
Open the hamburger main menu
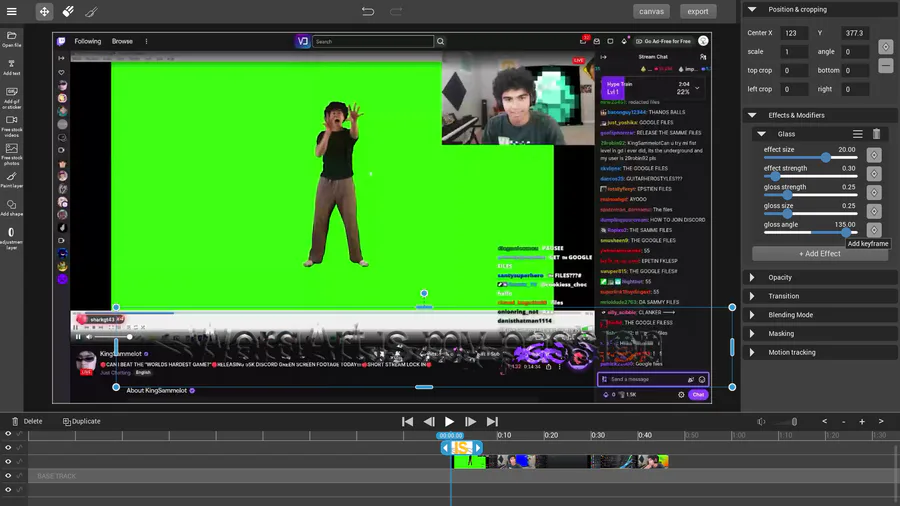(x=11, y=11)
